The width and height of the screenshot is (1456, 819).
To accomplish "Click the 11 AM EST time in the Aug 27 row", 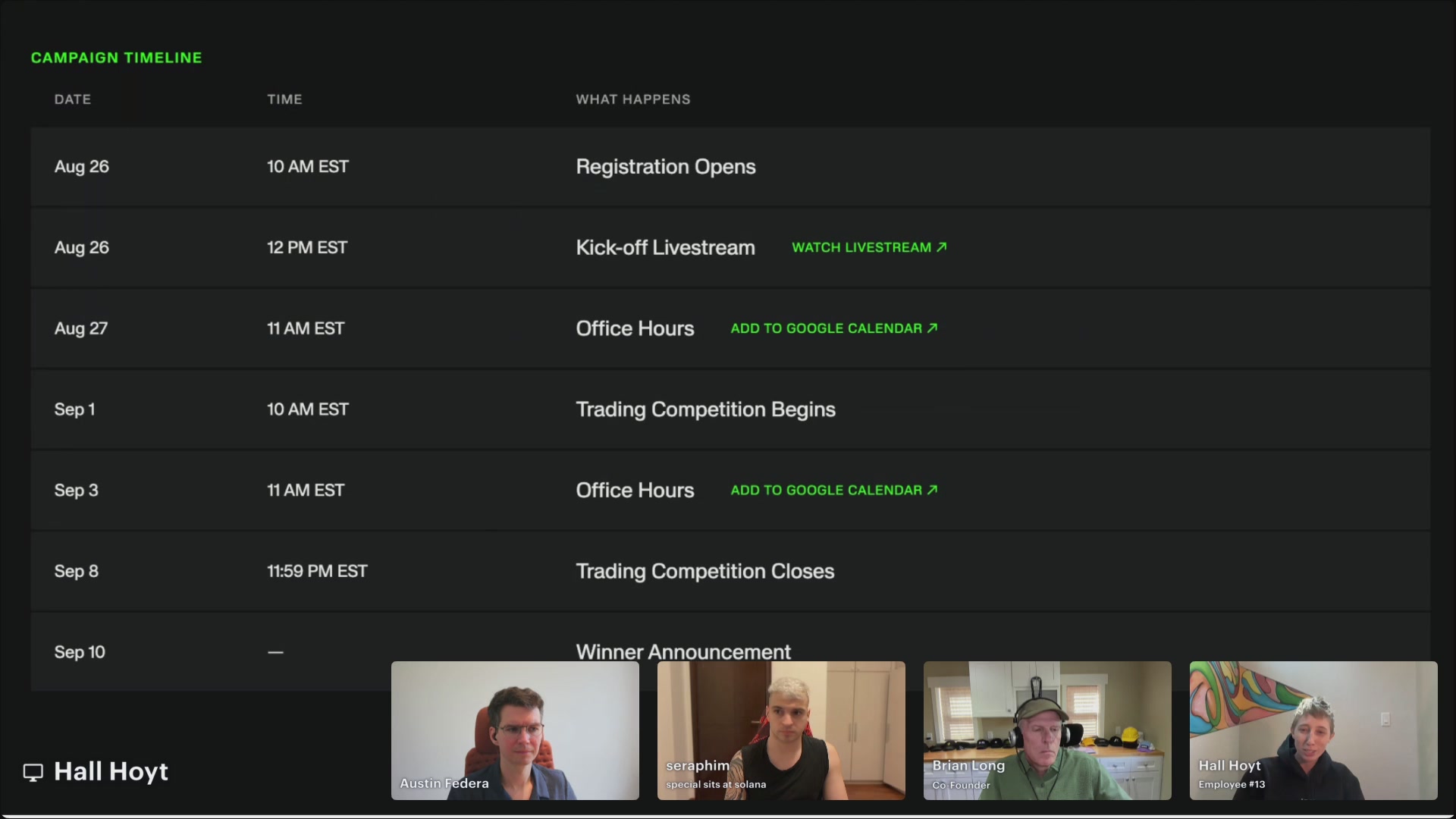I will click(x=306, y=328).
